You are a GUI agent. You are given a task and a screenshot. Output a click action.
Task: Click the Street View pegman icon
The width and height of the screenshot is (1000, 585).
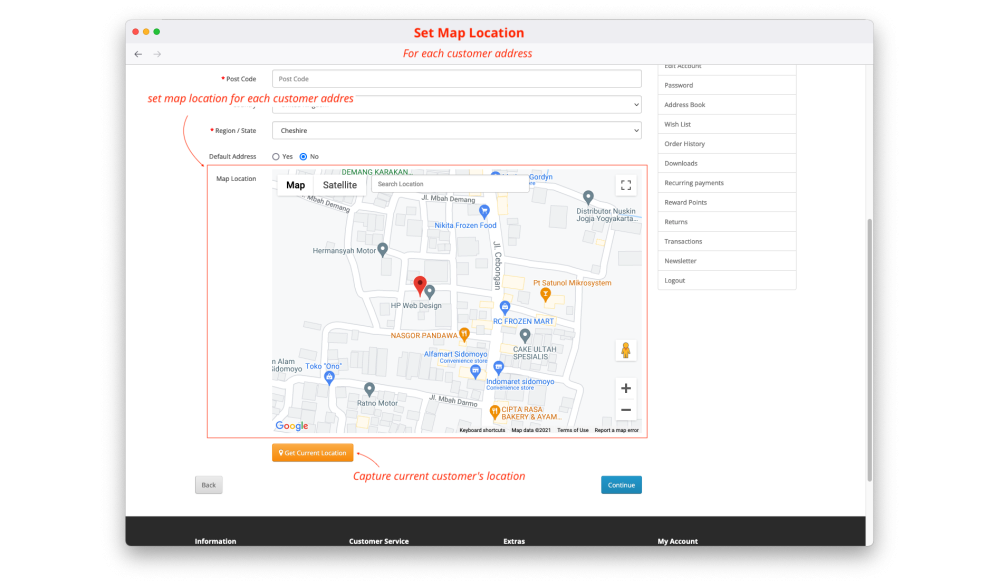point(626,350)
